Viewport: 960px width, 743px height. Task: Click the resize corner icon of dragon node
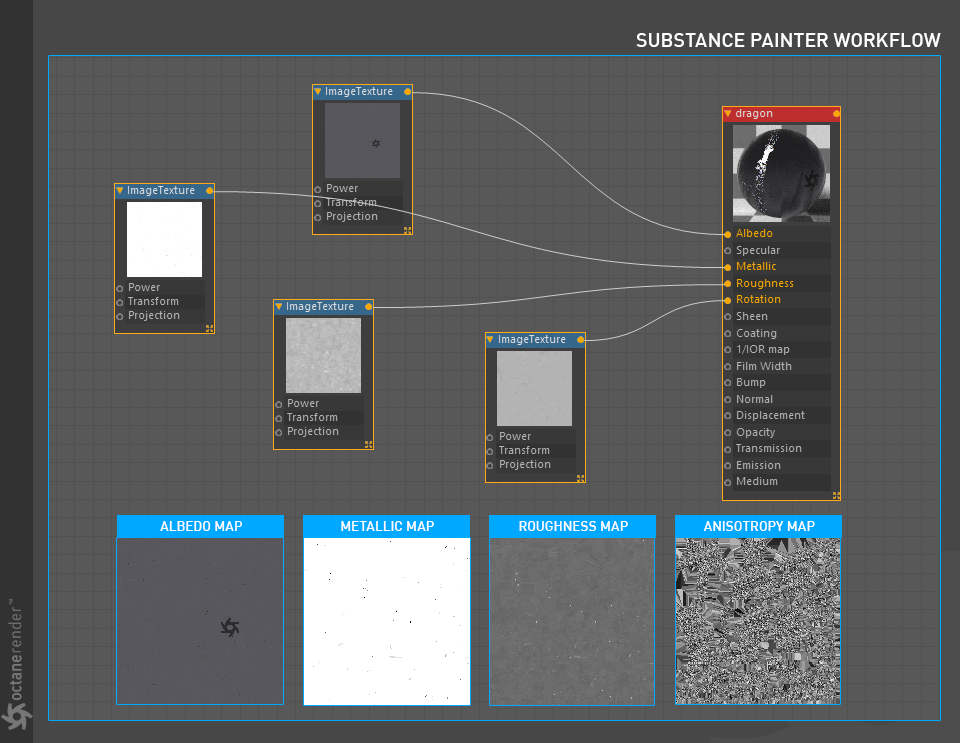[836, 496]
